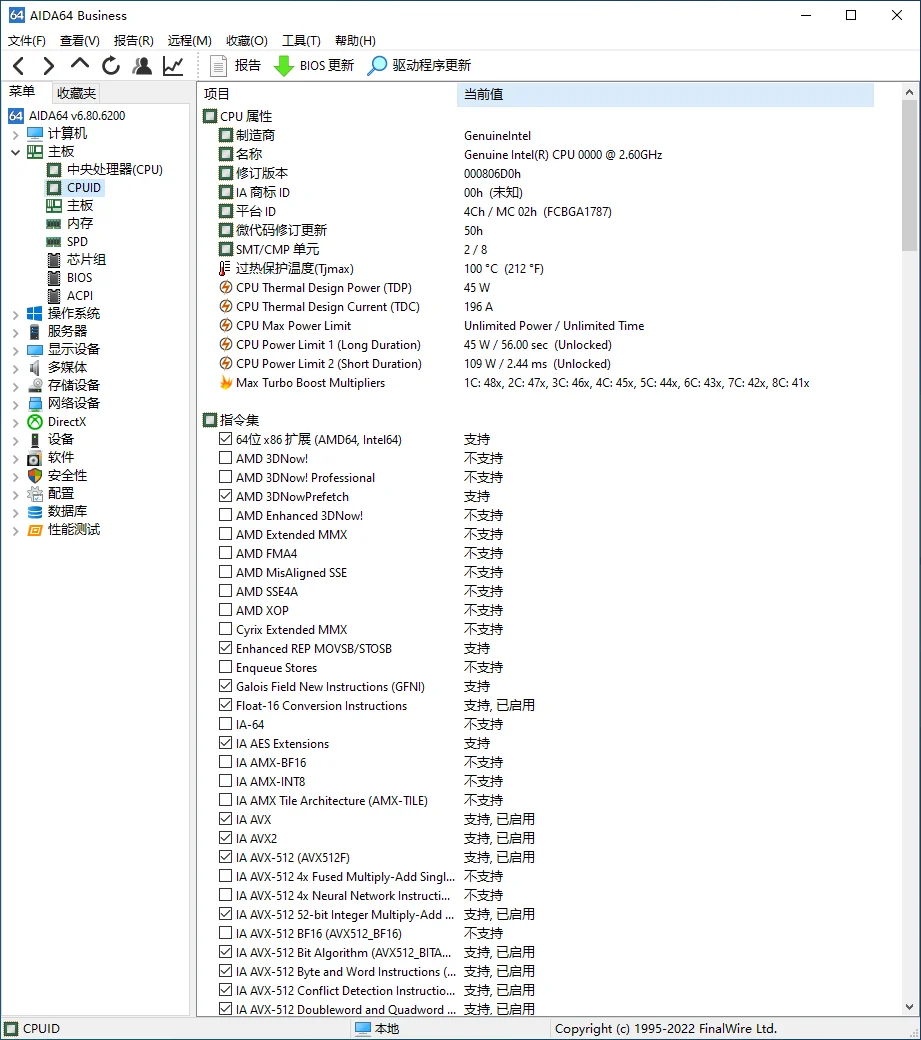This screenshot has width=921, height=1040.
Task: Toggle the Cyrix Extended MMX checkbox
Action: [x=225, y=629]
